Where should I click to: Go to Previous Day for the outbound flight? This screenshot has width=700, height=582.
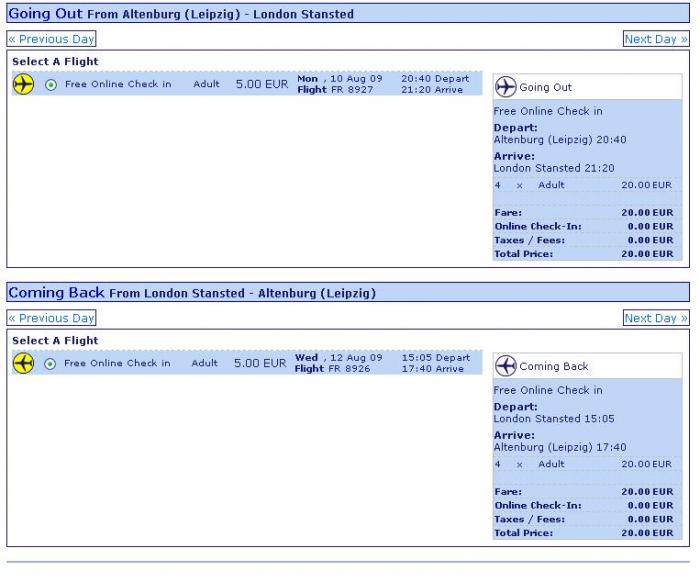click(51, 39)
